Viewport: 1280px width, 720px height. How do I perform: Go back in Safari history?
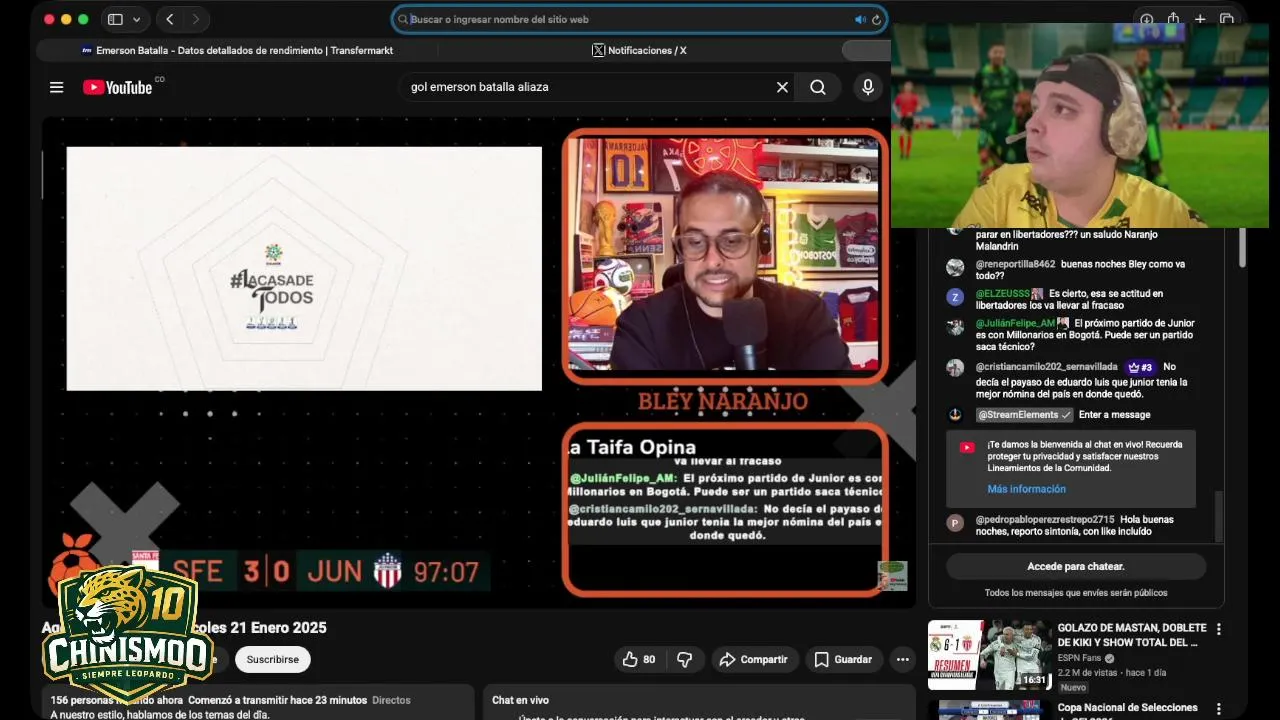coord(170,19)
